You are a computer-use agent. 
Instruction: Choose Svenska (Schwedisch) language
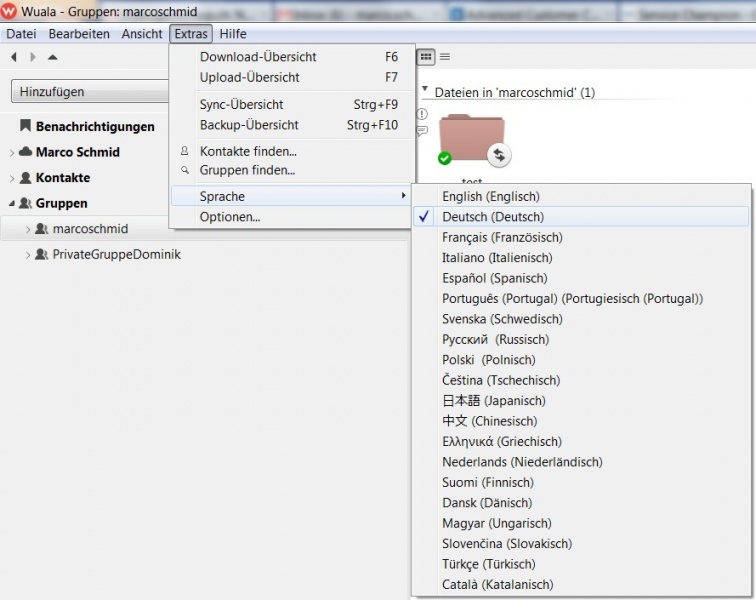[581, 319]
